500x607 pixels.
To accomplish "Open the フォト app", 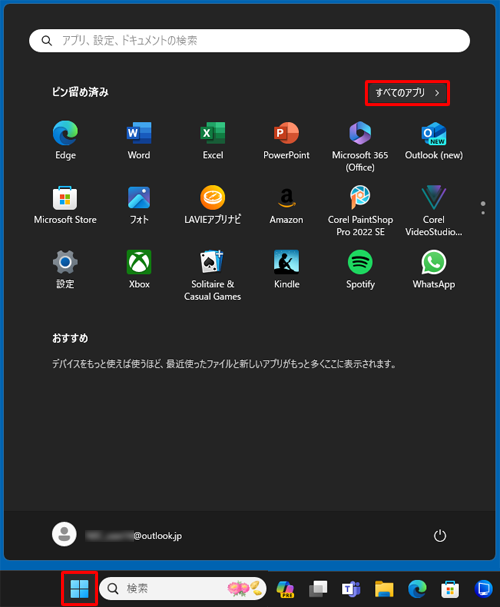I will [139, 205].
